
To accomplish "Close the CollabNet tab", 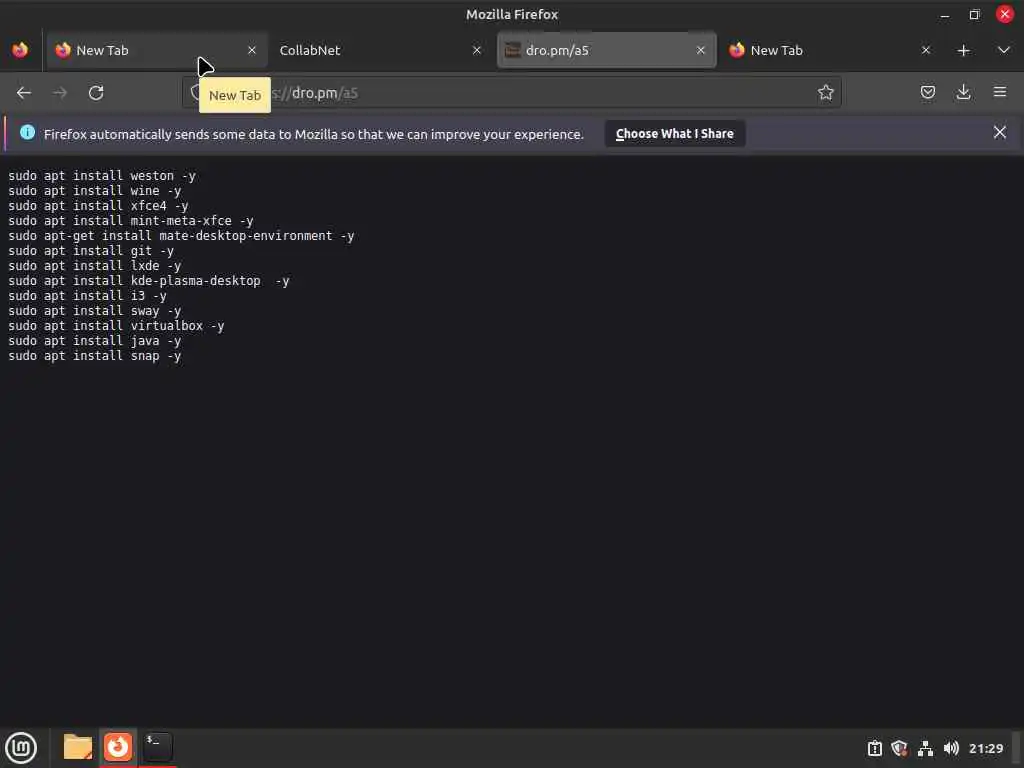I will (477, 50).
